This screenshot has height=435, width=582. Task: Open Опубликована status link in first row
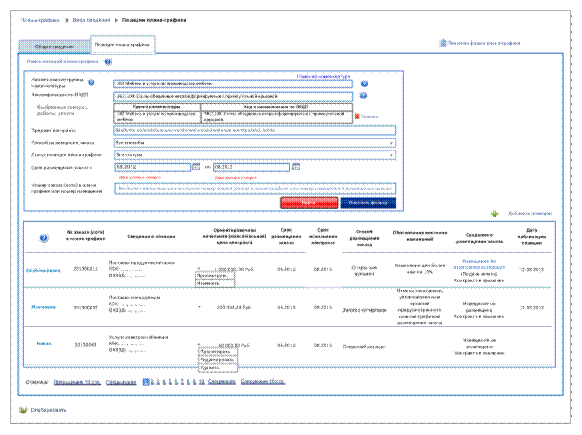(x=43, y=271)
